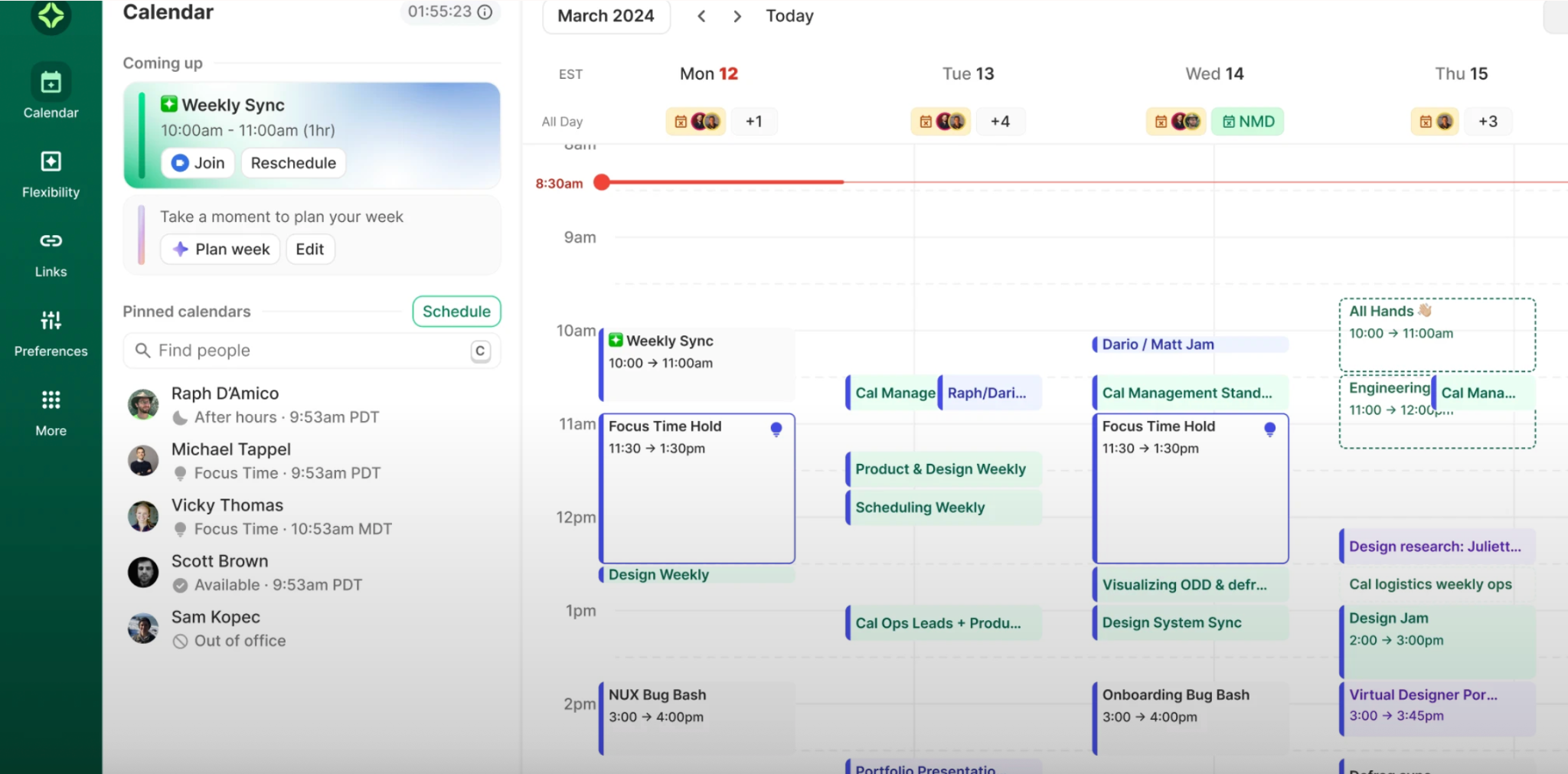Open the NMD all-day event on Wednesday
This screenshot has height=774, width=1568.
point(1247,122)
